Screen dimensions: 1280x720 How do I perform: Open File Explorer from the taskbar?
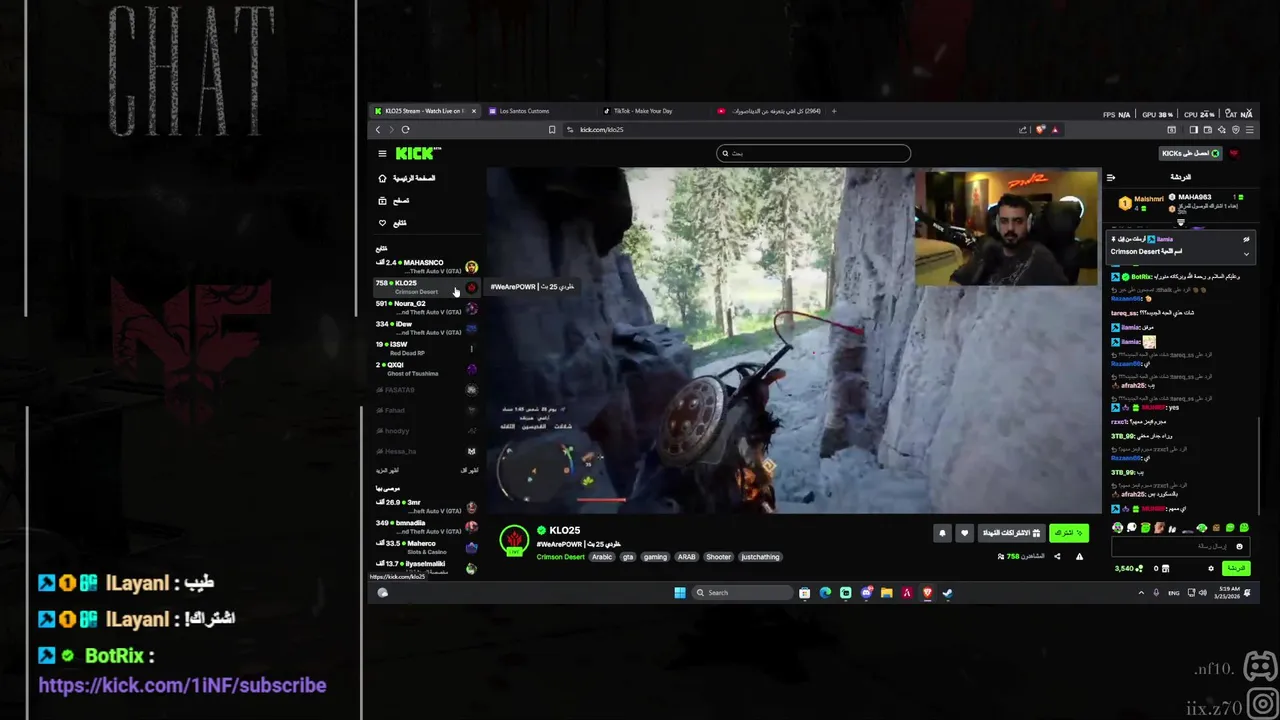pyautogui.click(x=886, y=593)
